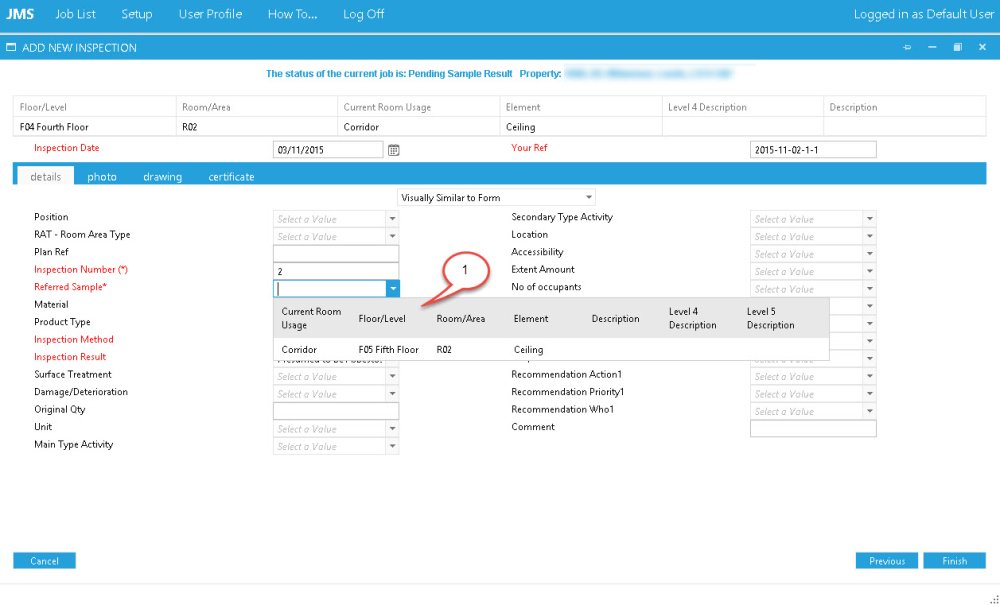Click the Finish button
1000x605 pixels.
click(954, 561)
